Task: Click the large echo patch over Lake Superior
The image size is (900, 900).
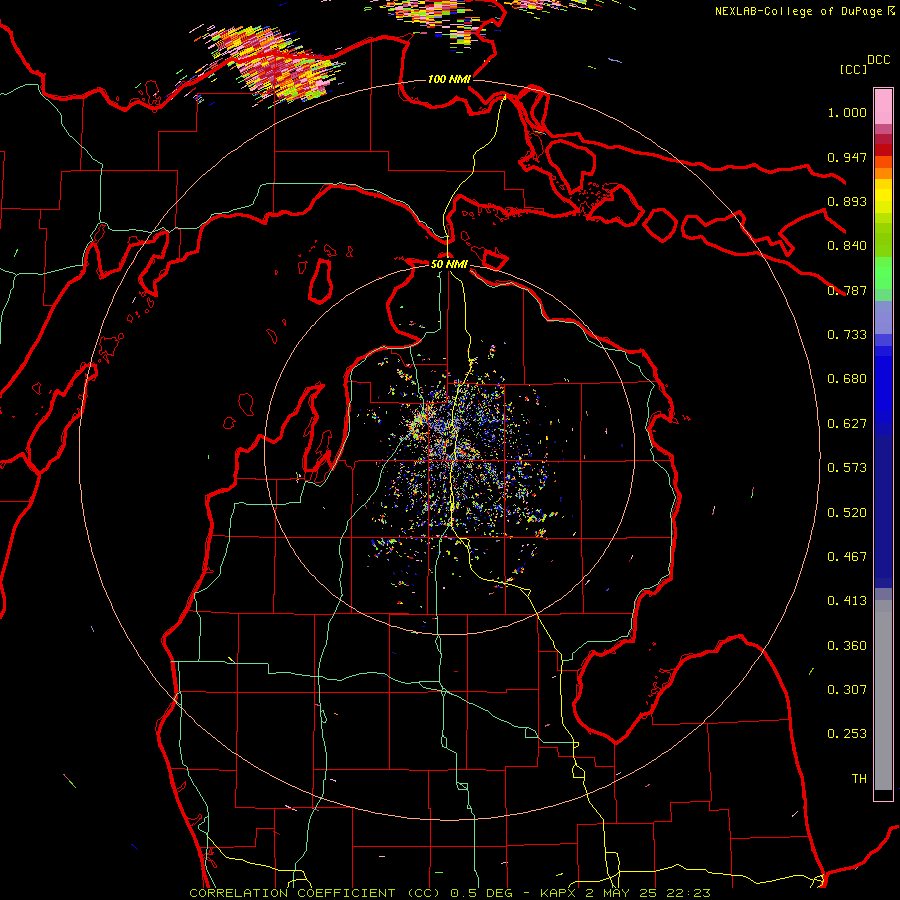Action: [273, 63]
